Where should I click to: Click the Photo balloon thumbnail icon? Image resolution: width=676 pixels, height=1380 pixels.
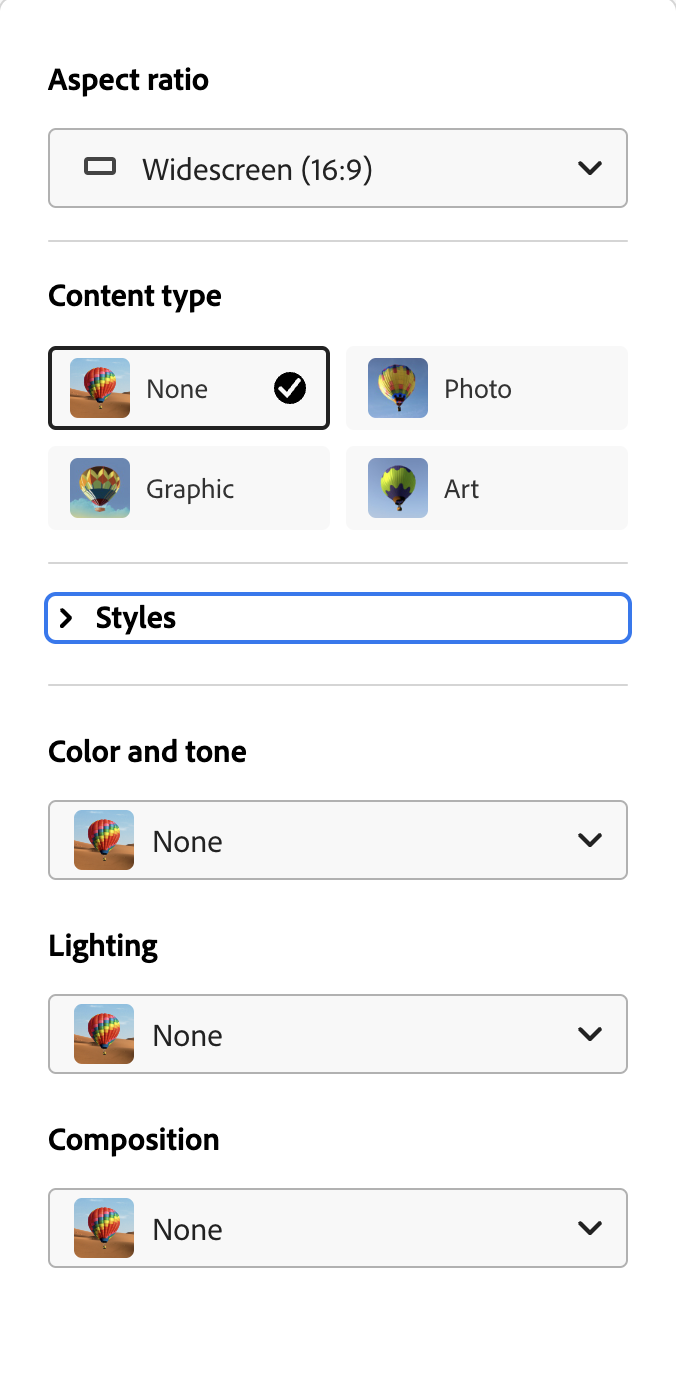point(398,388)
